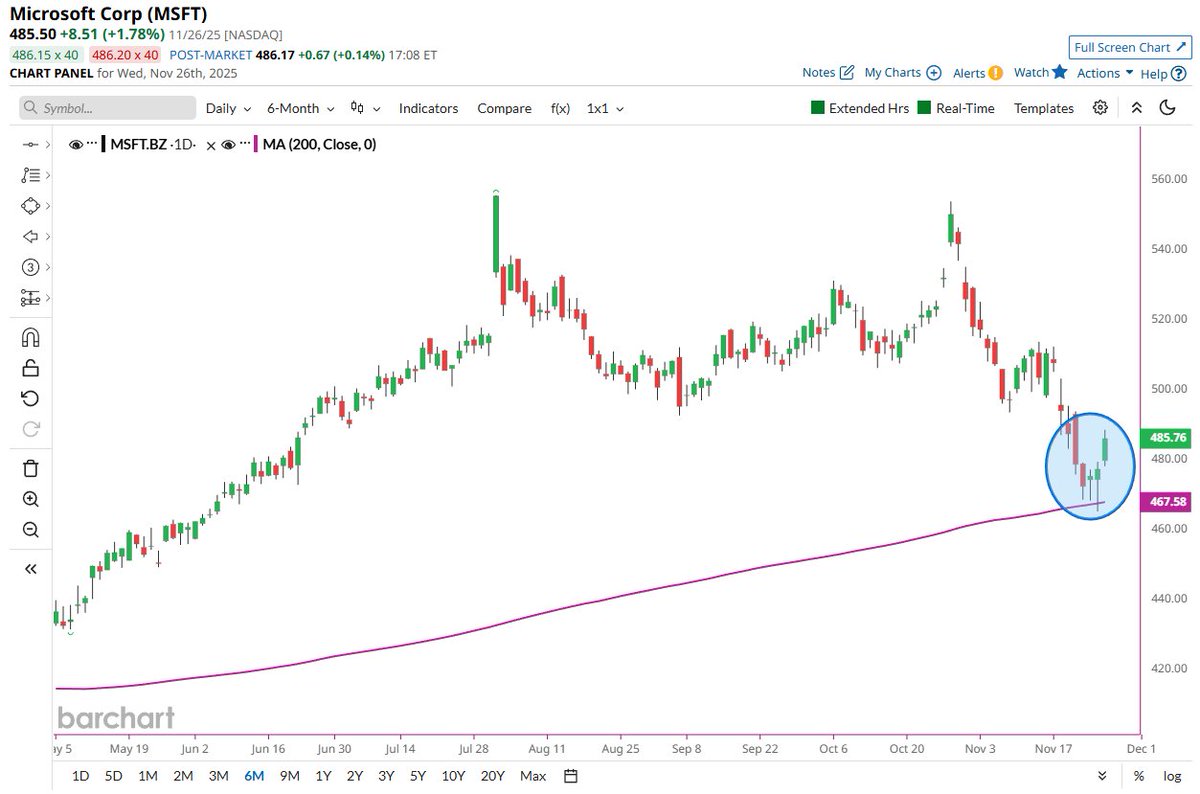Open Compare menu
The image size is (1200, 794).
coord(504,108)
